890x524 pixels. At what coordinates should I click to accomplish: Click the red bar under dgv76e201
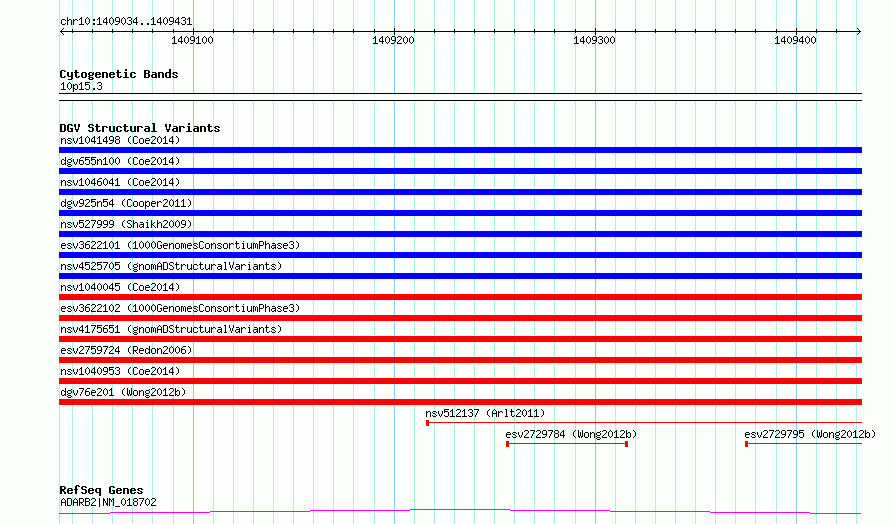tap(460, 402)
